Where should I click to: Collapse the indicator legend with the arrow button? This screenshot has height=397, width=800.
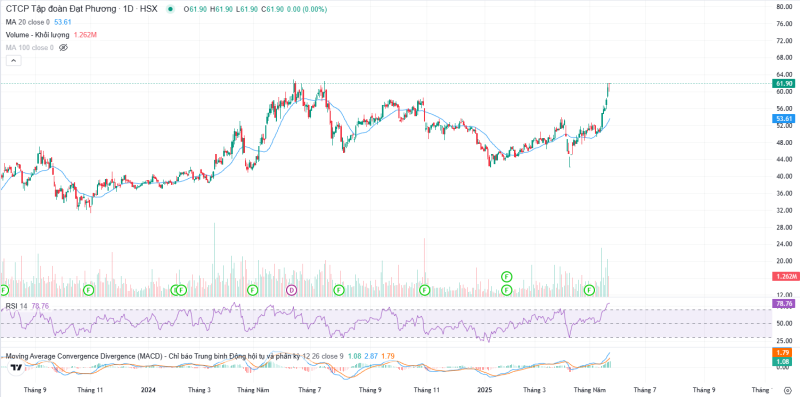point(14,61)
